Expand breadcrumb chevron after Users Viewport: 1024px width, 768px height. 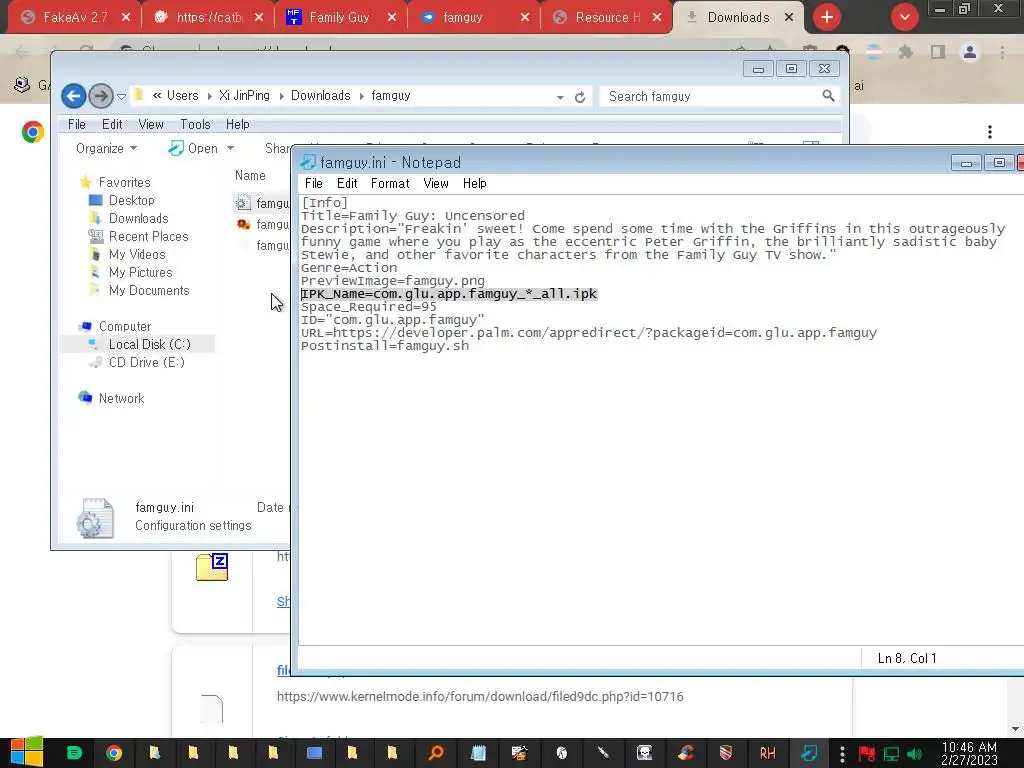point(210,96)
